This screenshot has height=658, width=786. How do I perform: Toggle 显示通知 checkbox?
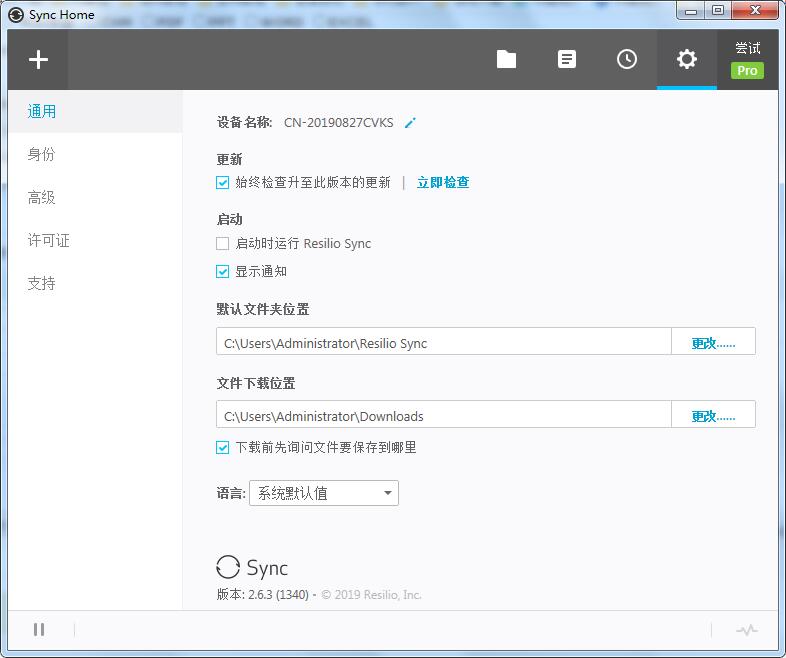point(223,272)
